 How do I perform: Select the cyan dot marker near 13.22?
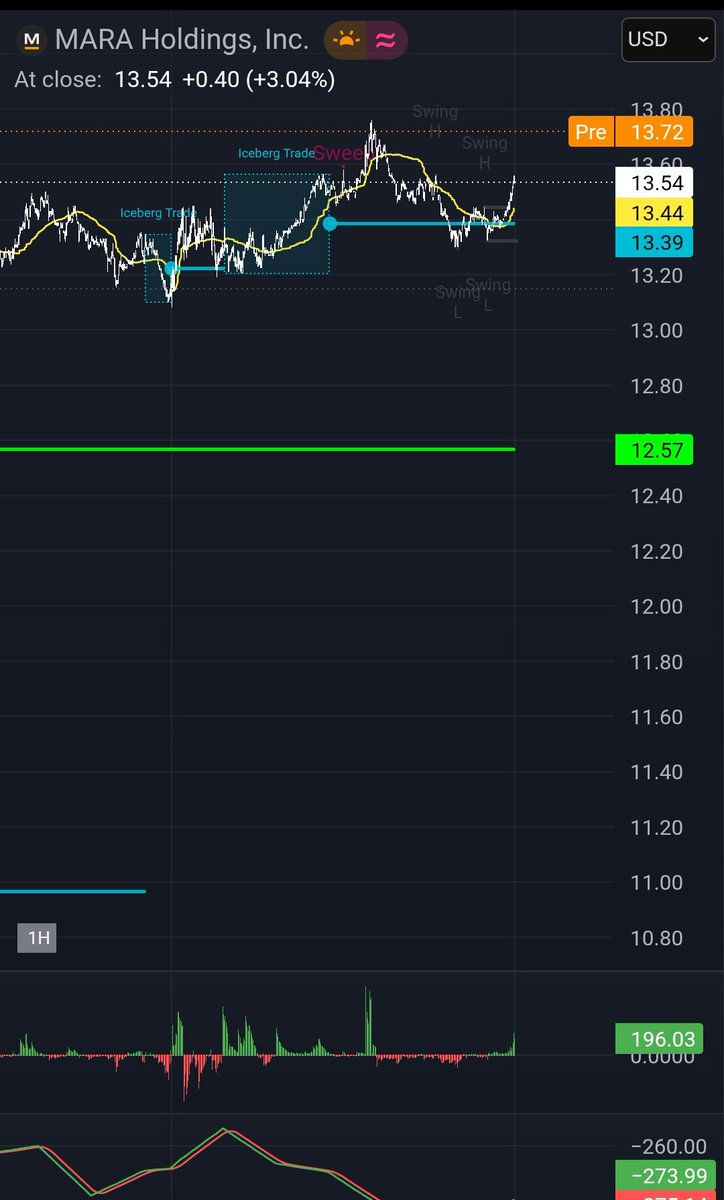pyautogui.click(x=172, y=268)
